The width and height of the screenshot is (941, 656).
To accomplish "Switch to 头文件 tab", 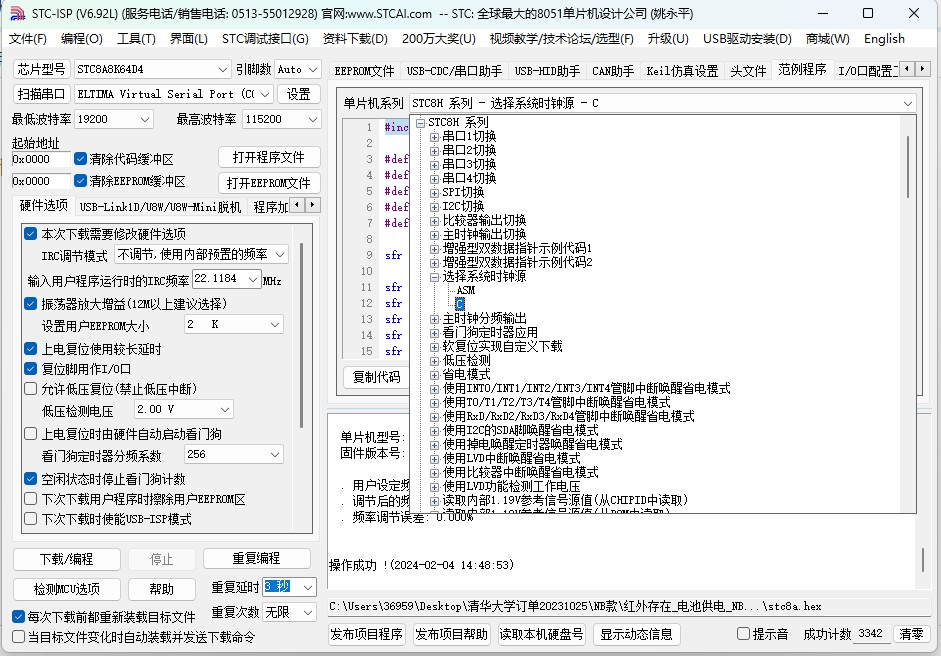I will [748, 71].
